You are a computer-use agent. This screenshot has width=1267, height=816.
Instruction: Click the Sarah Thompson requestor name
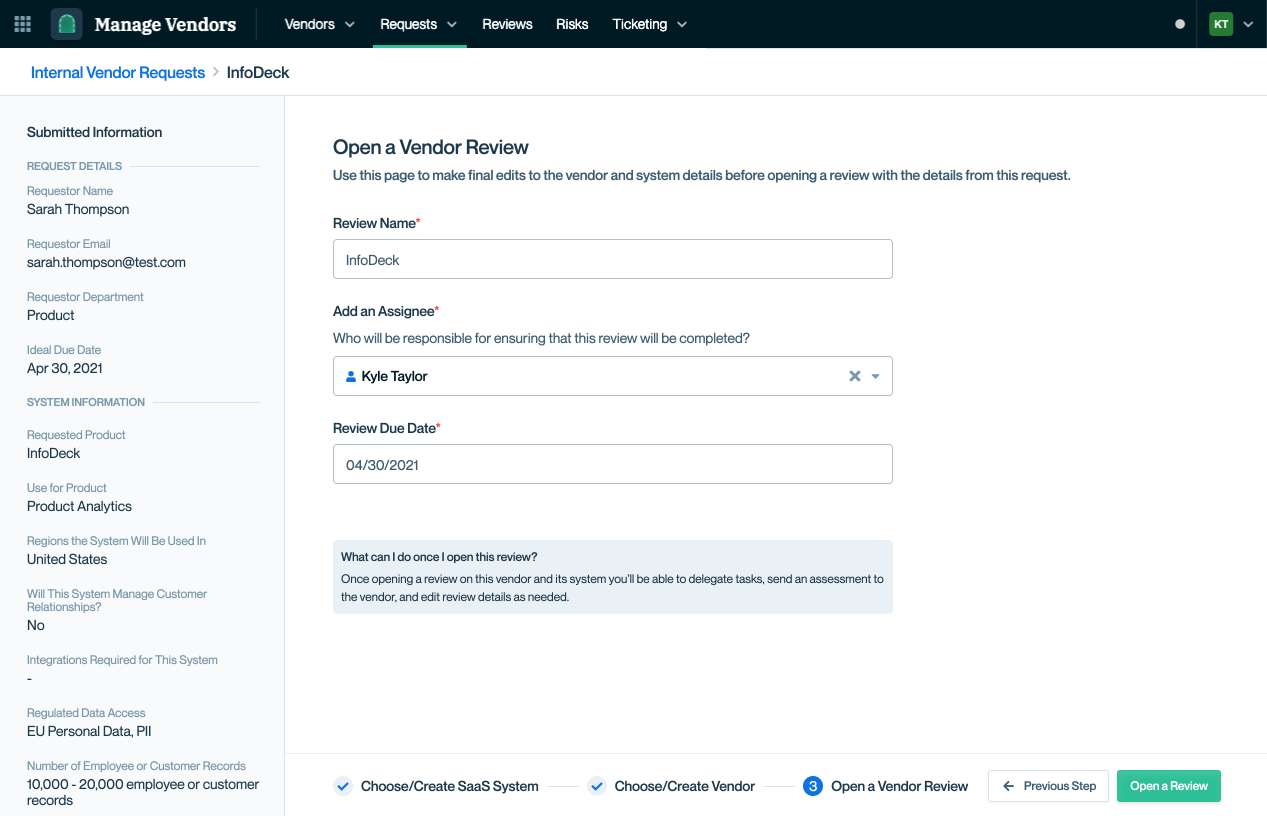(78, 209)
